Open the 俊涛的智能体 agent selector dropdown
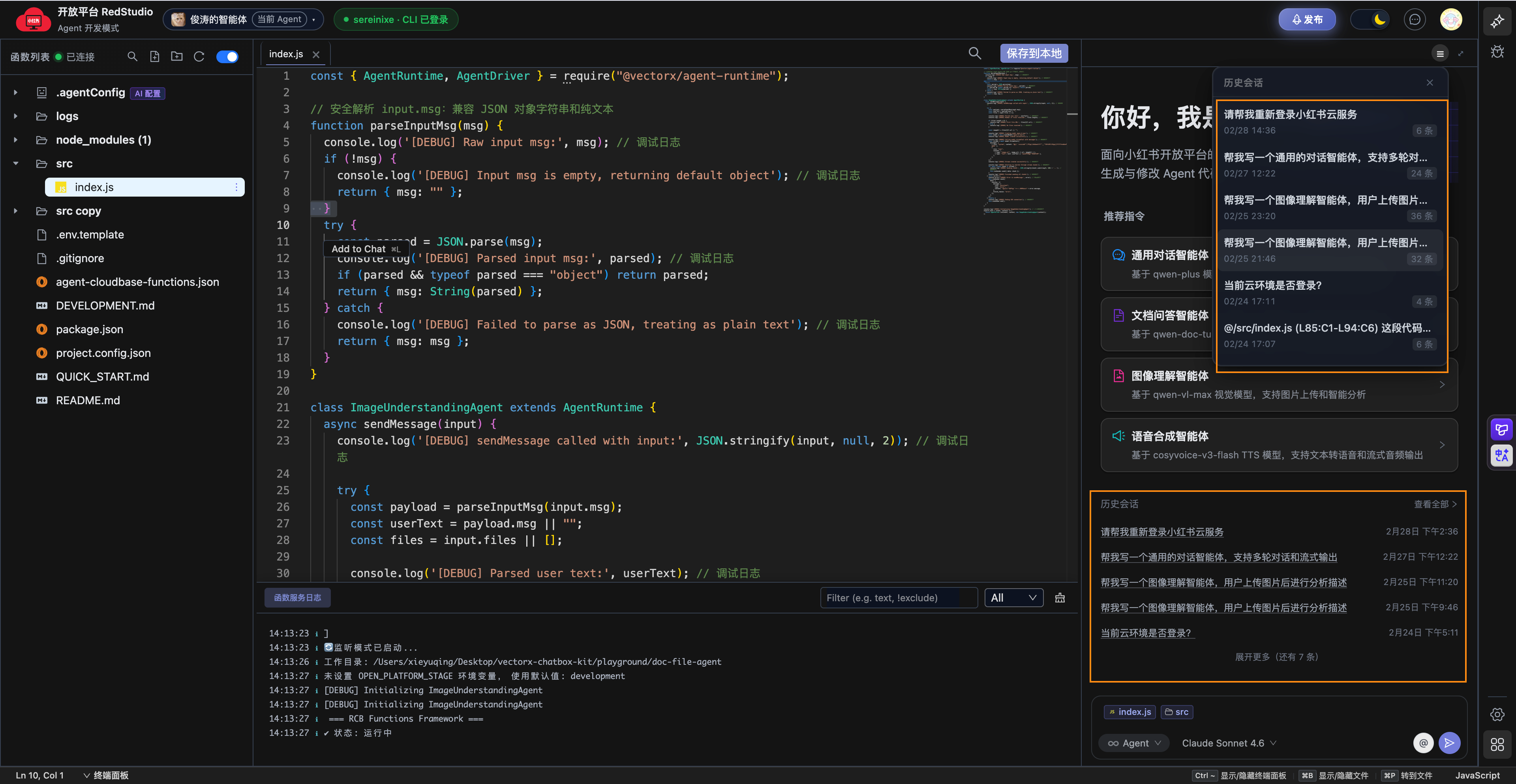 tap(243, 19)
